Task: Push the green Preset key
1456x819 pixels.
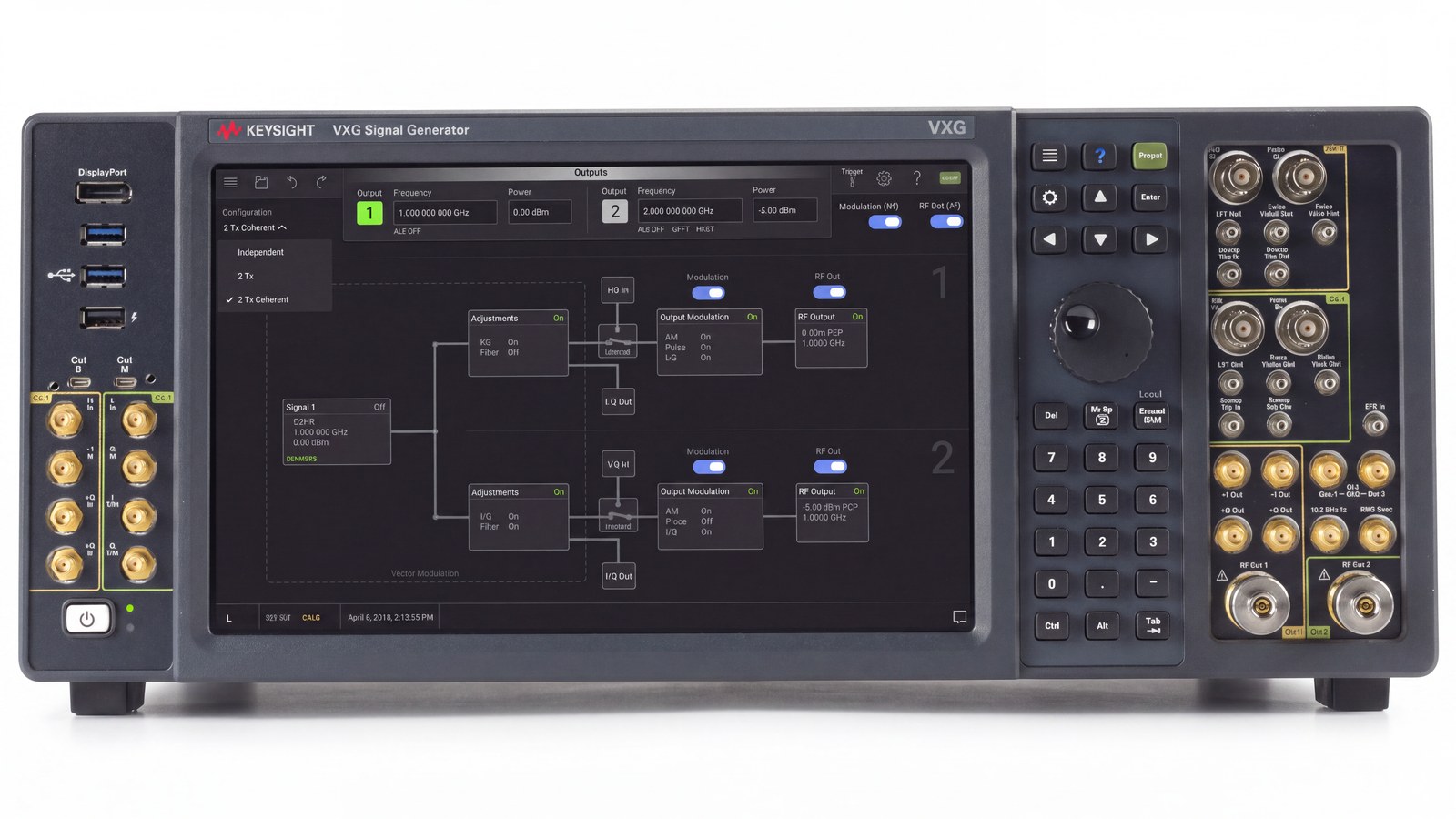Action: pos(1150,156)
